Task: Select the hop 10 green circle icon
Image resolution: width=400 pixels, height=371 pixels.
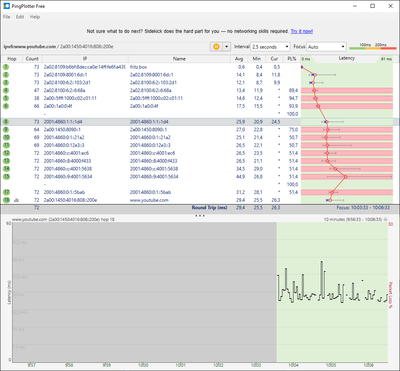Action: pos(6,137)
